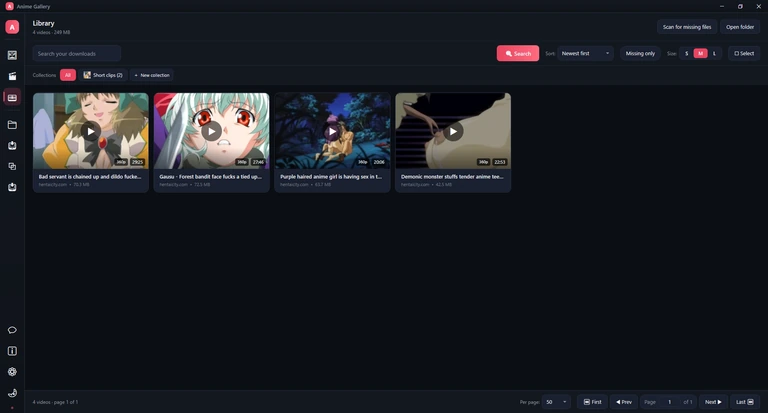Go to the First page
768x413 pixels.
click(593, 402)
